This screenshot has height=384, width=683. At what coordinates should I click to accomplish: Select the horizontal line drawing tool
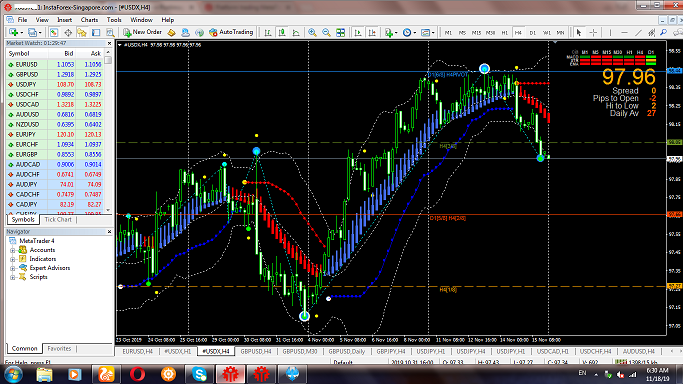coord(624,33)
